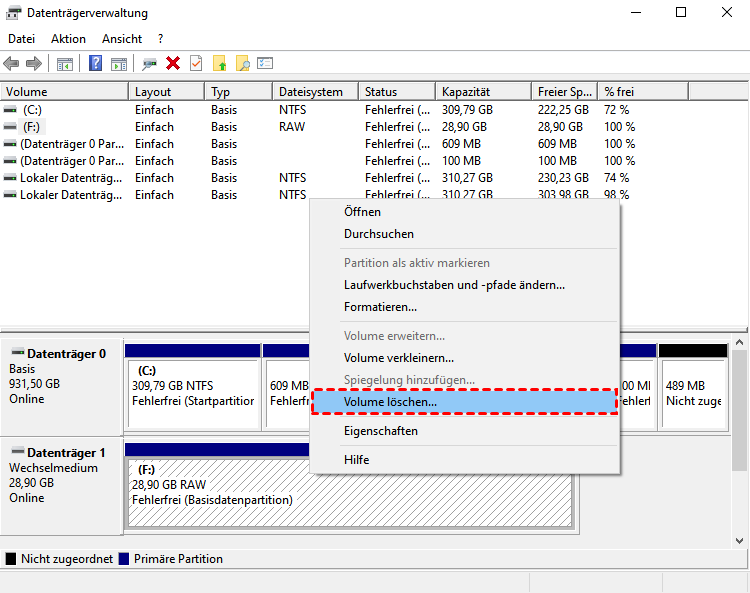The image size is (750, 593).
Task: Click the yellow page with green arrow icon
Action: point(219,63)
